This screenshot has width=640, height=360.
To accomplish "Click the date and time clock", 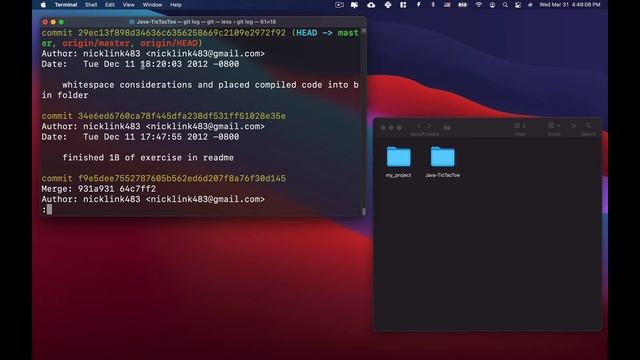I will tap(570, 5).
